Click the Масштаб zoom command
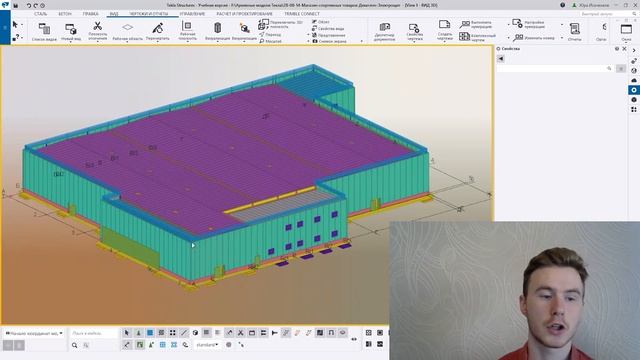 pyautogui.click(x=271, y=41)
